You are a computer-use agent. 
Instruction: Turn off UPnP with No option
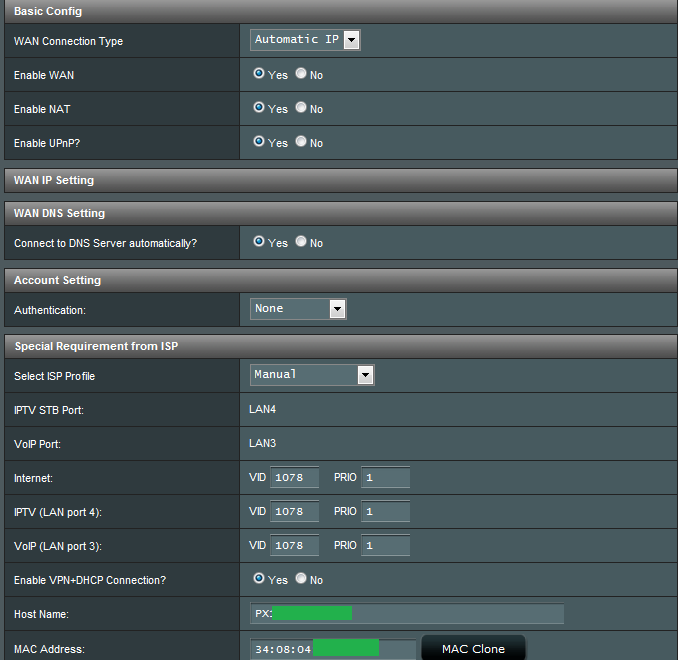pos(301,142)
